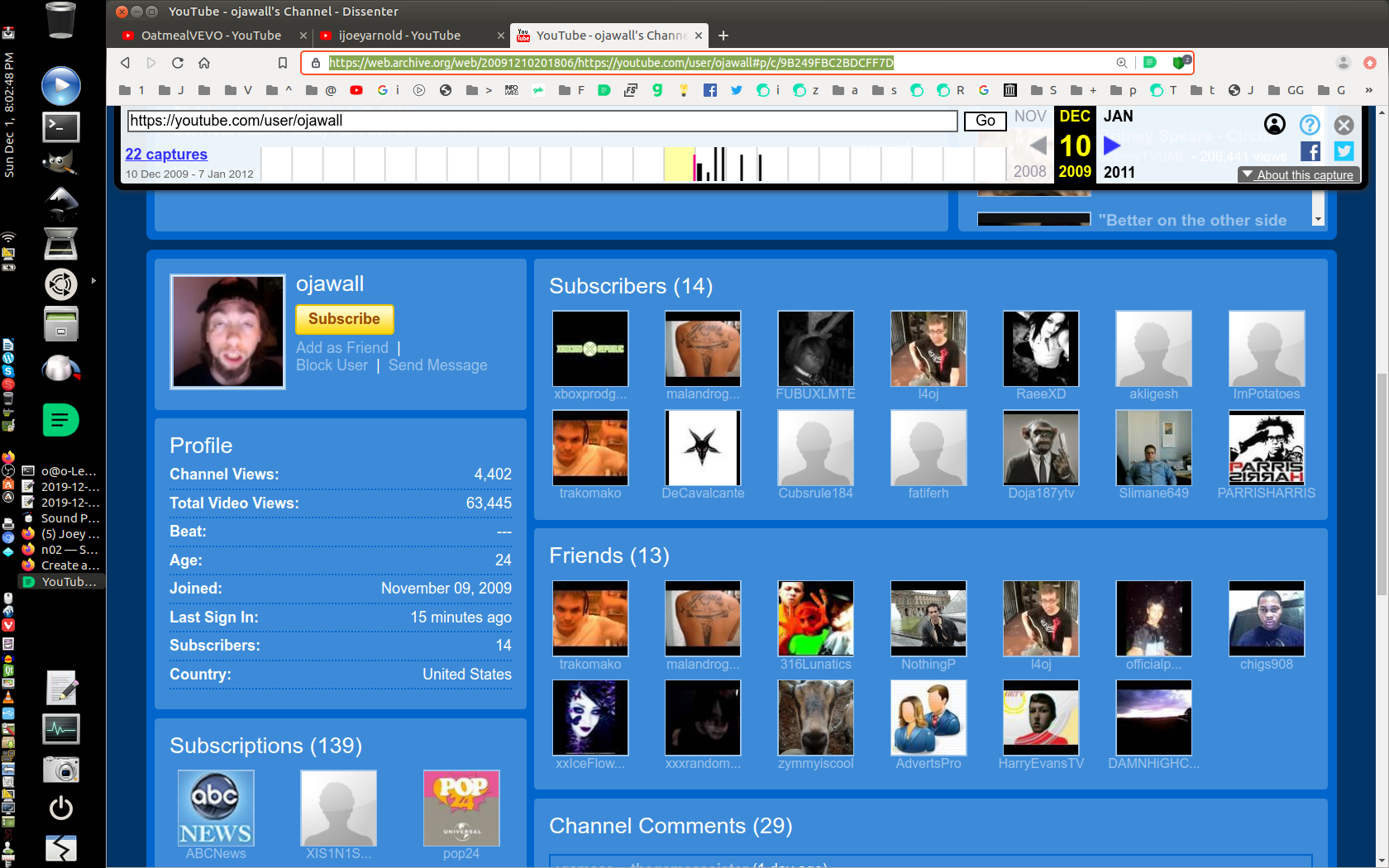Click the yellow Subscribe button

345,319
